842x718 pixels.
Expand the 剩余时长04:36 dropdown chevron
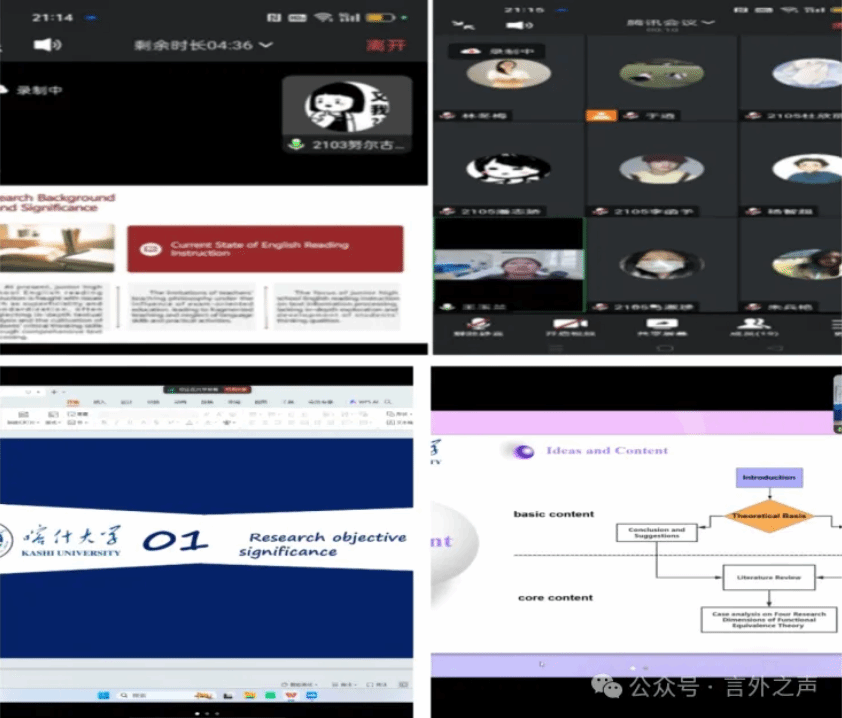266,45
